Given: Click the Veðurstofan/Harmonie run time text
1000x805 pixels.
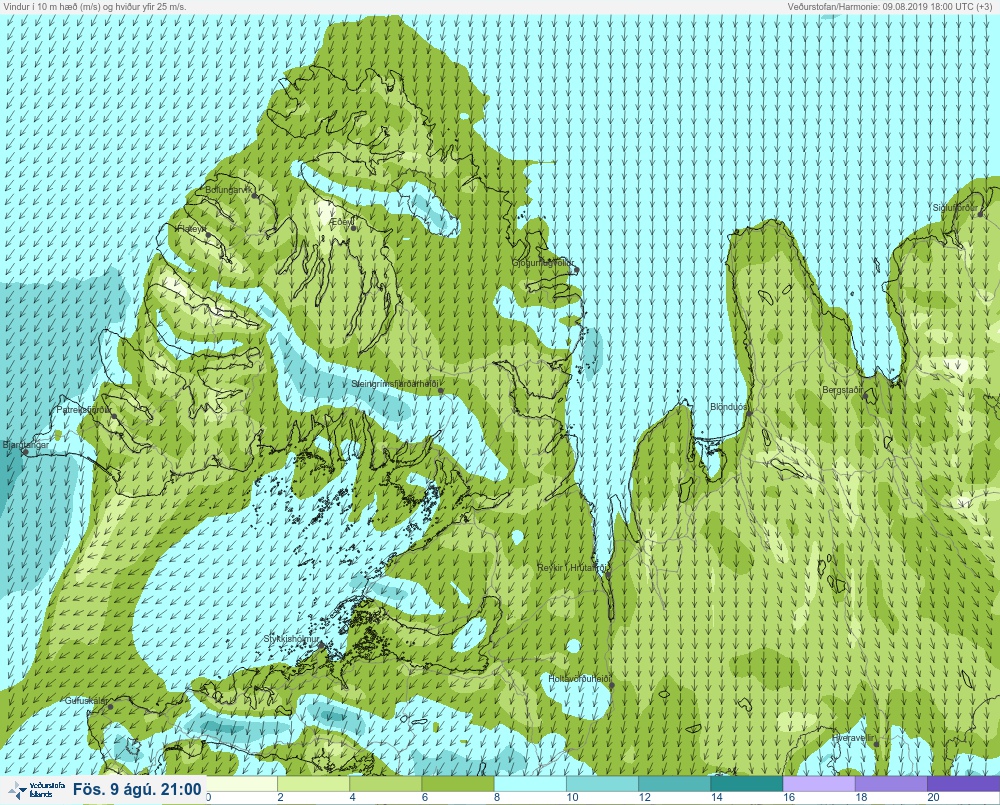Looking at the screenshot, I should click(892, 6).
